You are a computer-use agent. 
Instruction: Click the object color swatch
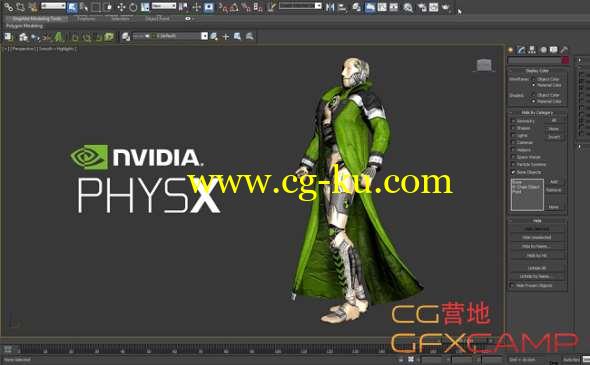pyautogui.click(x=565, y=61)
